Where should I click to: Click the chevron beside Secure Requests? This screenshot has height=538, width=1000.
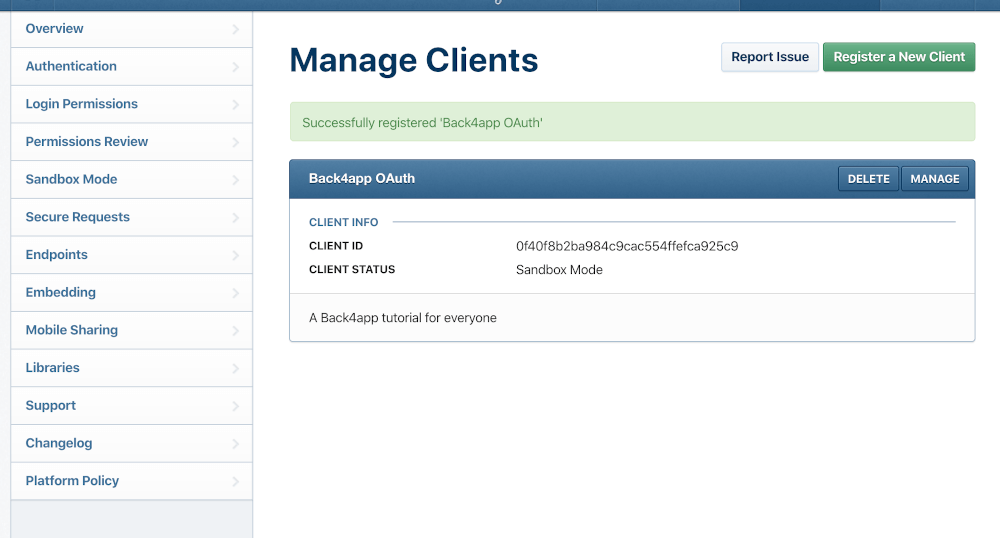click(235, 217)
